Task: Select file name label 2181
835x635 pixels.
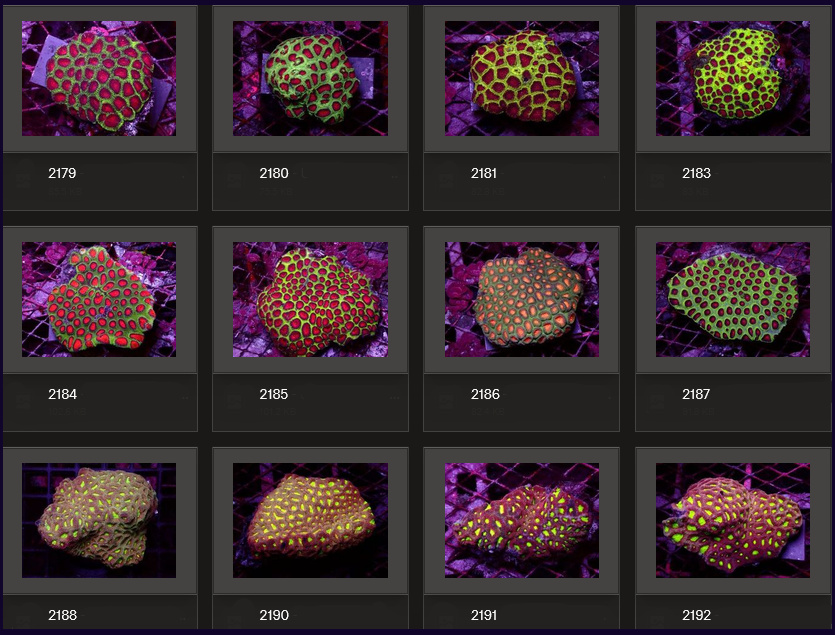Action: 484,173
